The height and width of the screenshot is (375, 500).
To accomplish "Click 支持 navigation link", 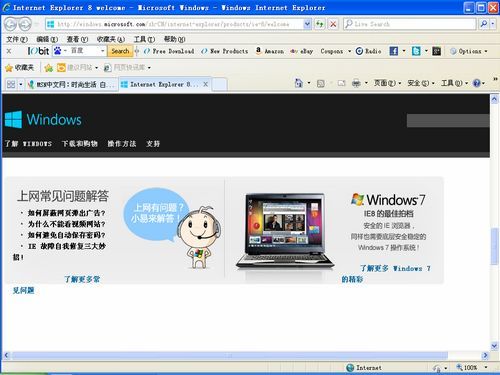I will coord(153,144).
